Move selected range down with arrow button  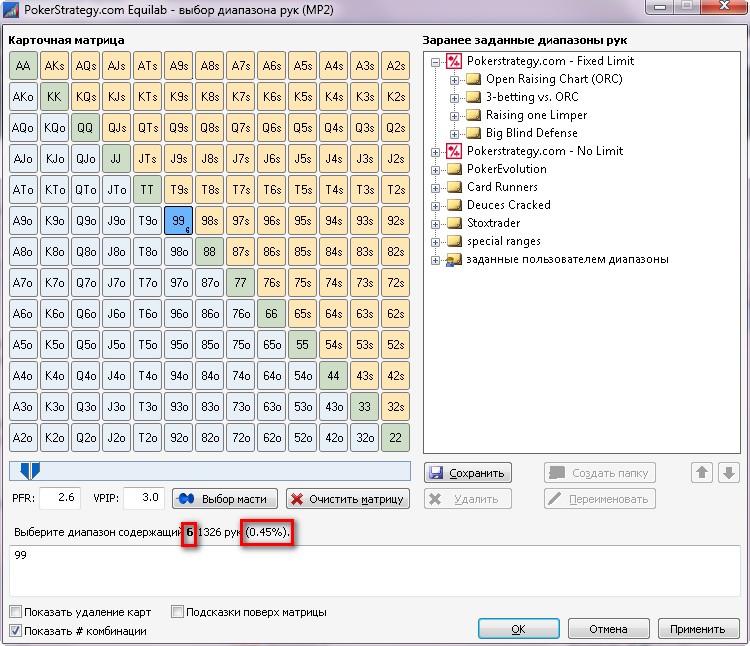coord(728,473)
